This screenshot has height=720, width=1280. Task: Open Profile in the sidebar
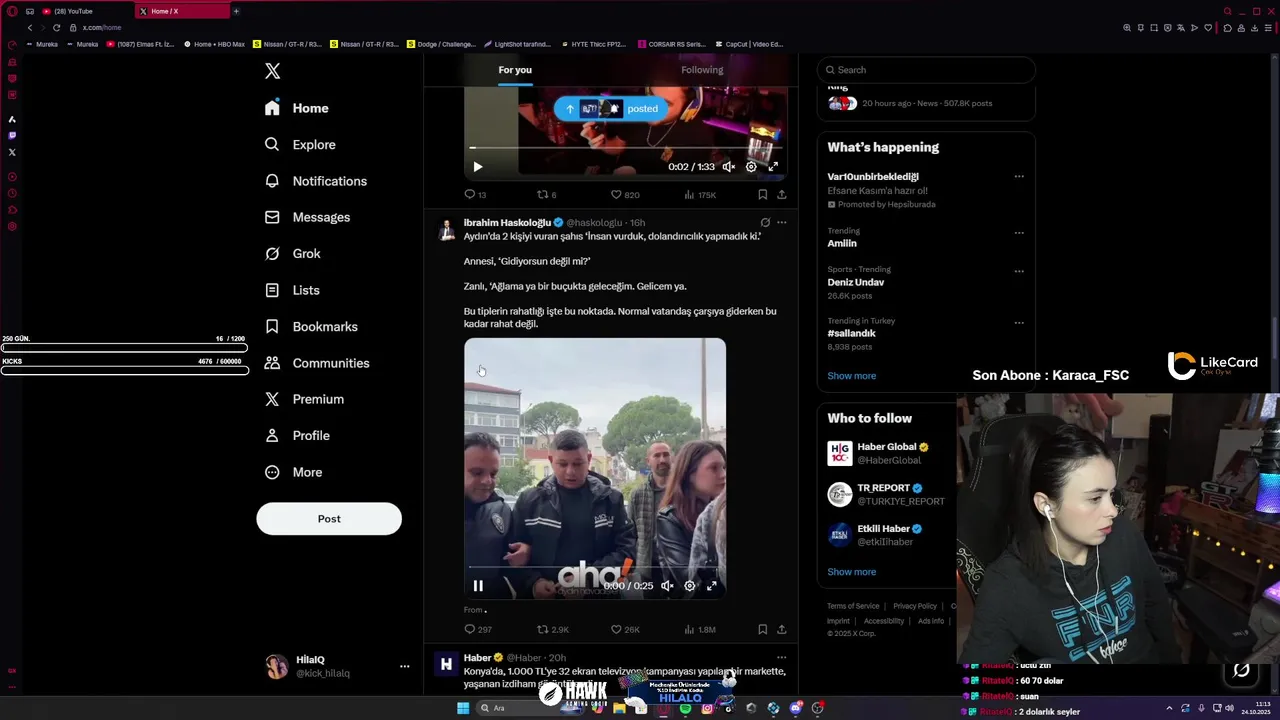coord(297,436)
